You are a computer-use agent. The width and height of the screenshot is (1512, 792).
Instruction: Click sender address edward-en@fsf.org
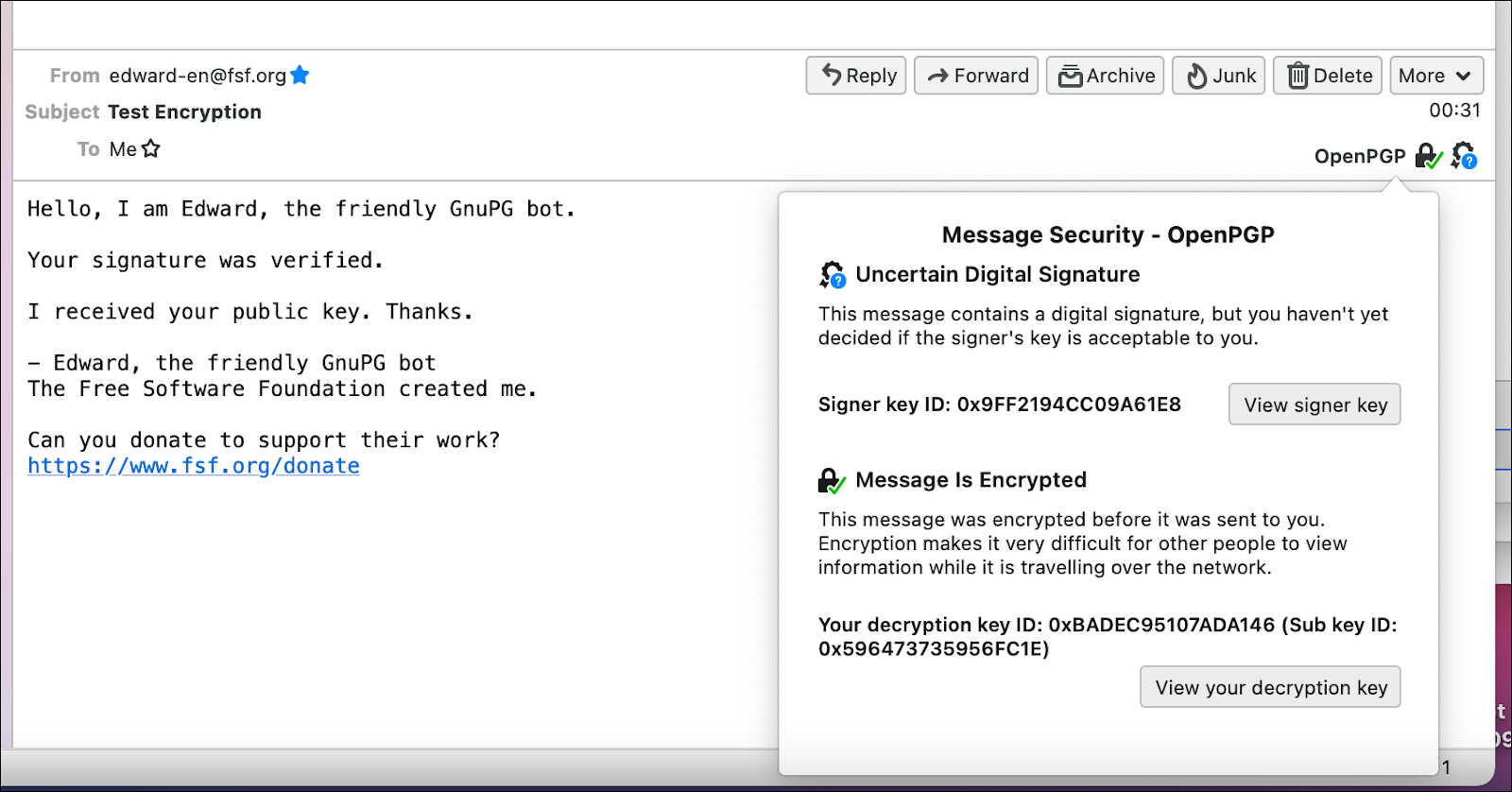tap(198, 76)
